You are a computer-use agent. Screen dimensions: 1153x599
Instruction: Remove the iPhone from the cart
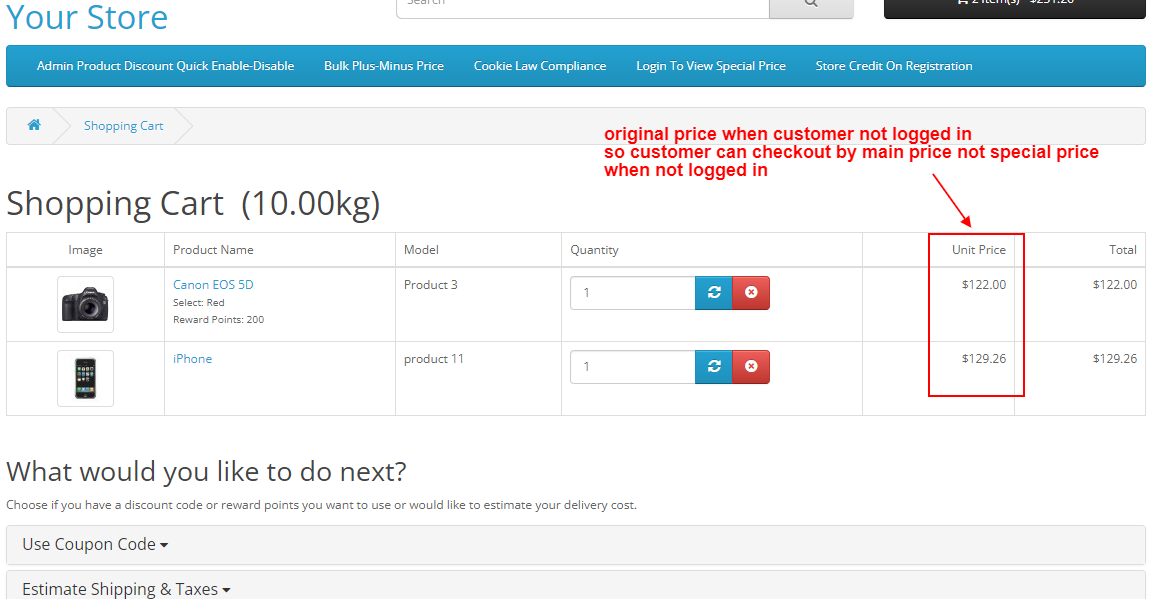tap(751, 366)
